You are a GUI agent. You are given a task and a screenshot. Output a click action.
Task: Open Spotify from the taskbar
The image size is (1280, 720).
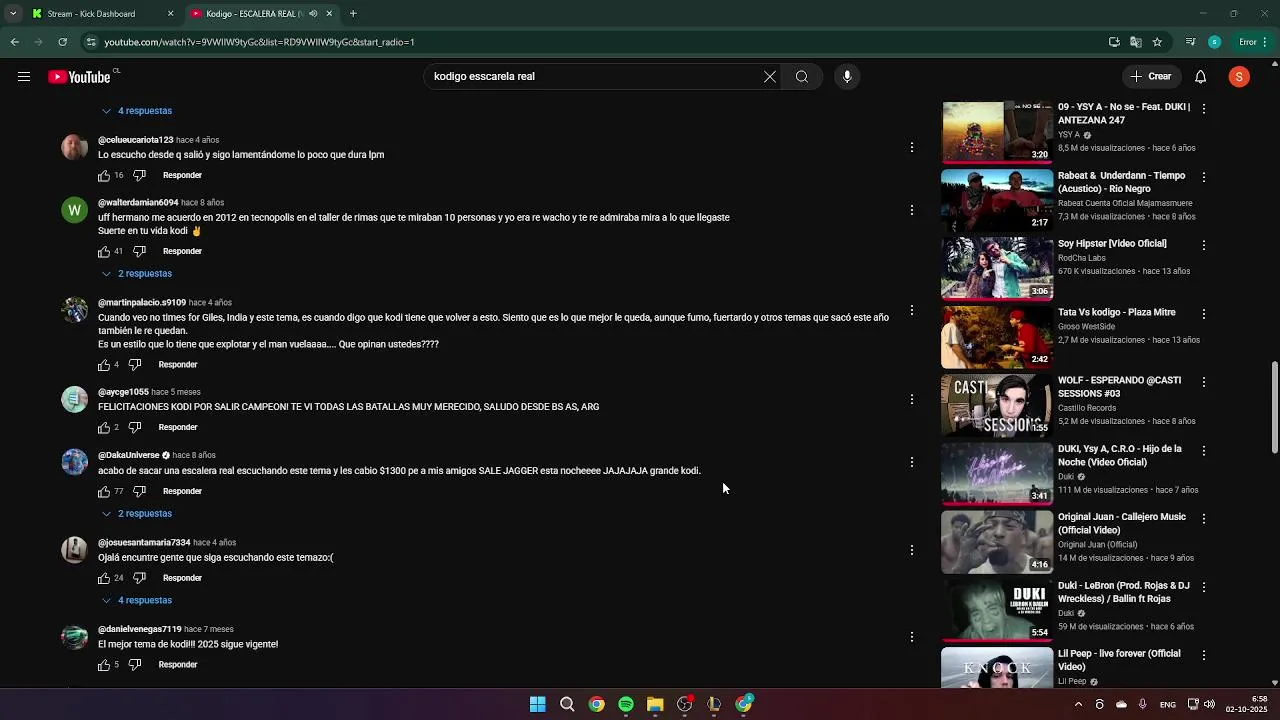pos(626,704)
